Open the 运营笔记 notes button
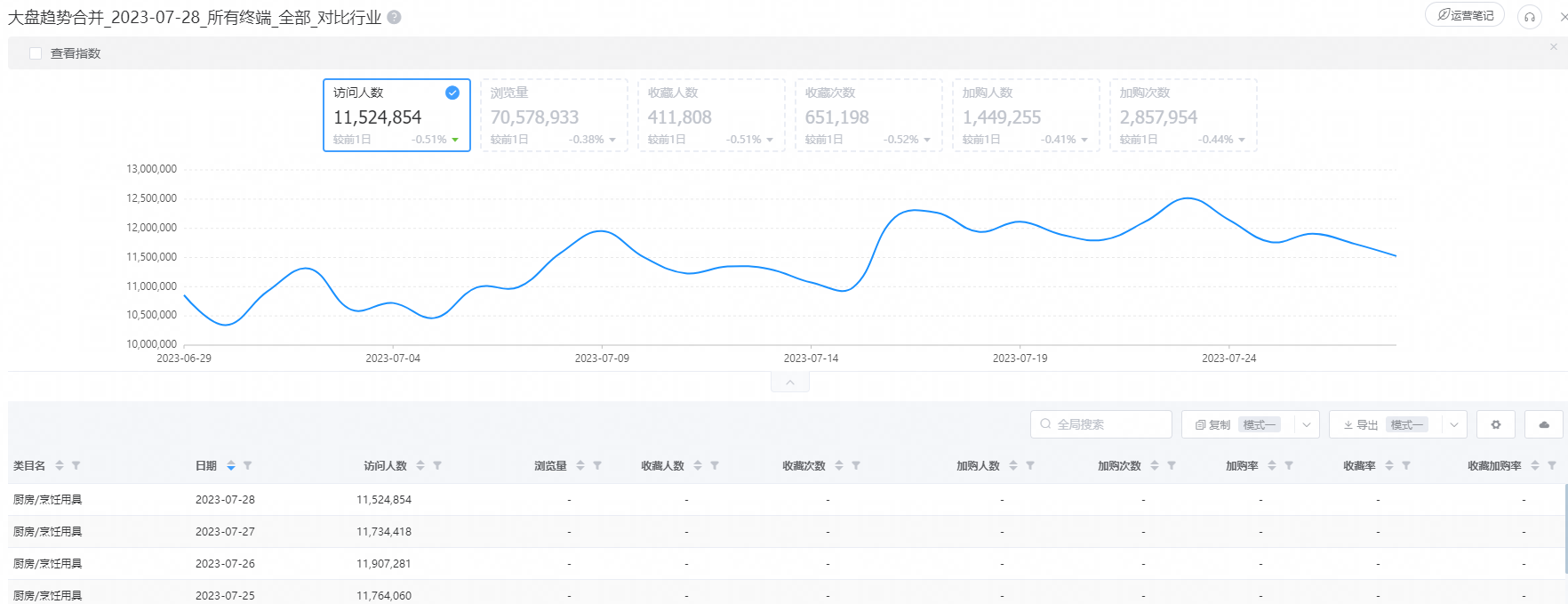The height and width of the screenshot is (604, 1568). tap(1465, 15)
